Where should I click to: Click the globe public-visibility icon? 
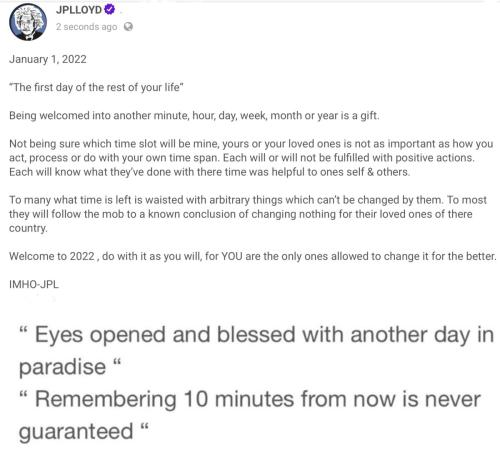coord(128,27)
